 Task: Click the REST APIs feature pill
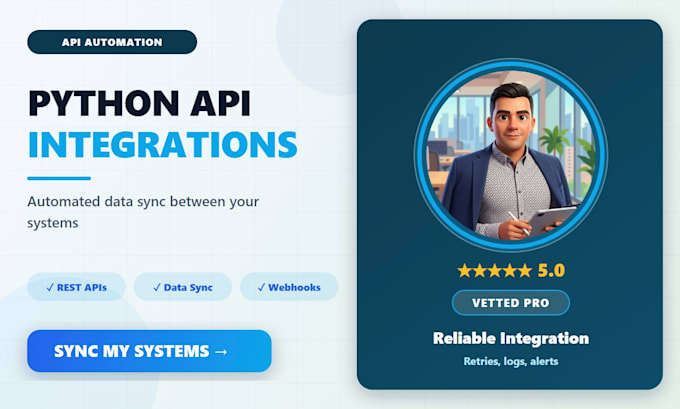[x=76, y=287]
